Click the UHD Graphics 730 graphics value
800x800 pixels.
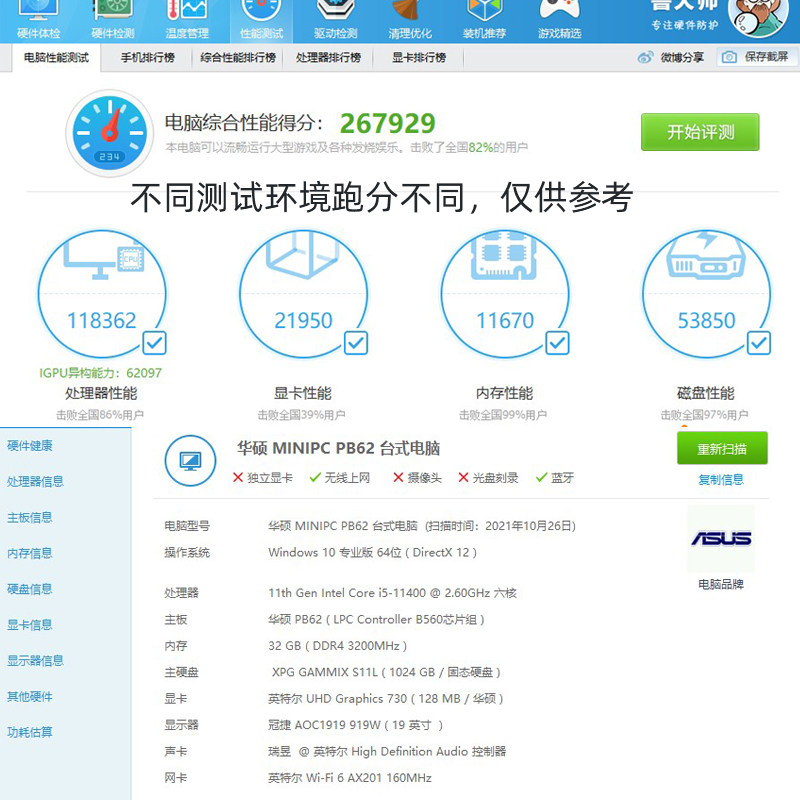click(x=386, y=698)
